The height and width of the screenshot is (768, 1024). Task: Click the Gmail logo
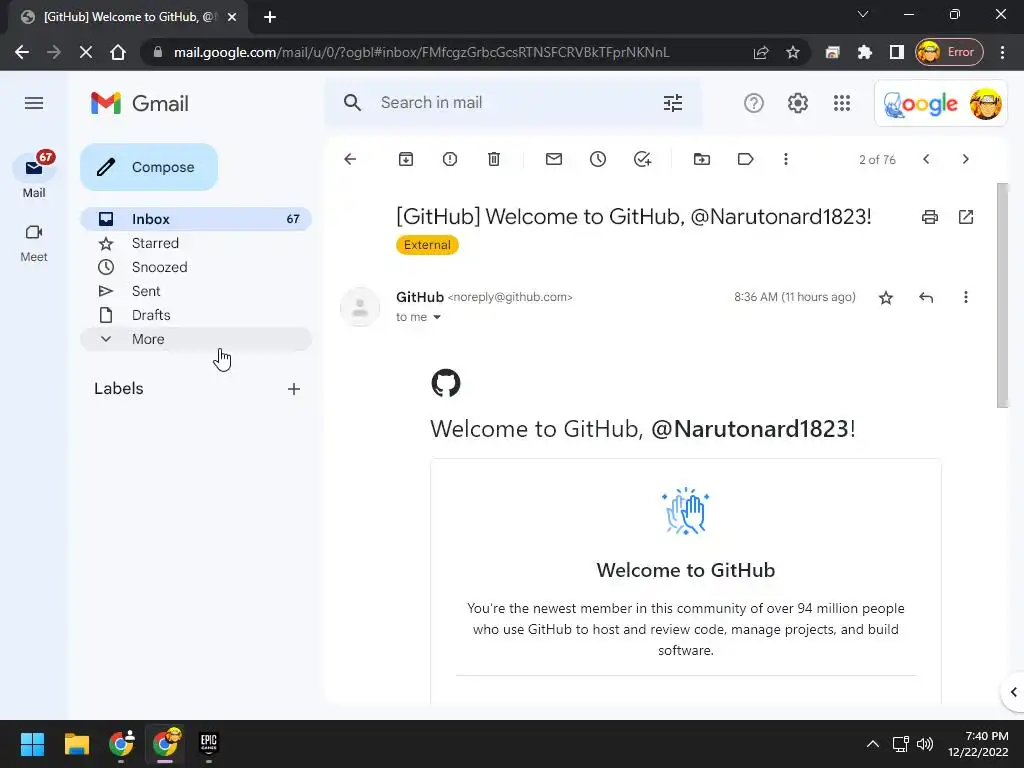(x=140, y=103)
